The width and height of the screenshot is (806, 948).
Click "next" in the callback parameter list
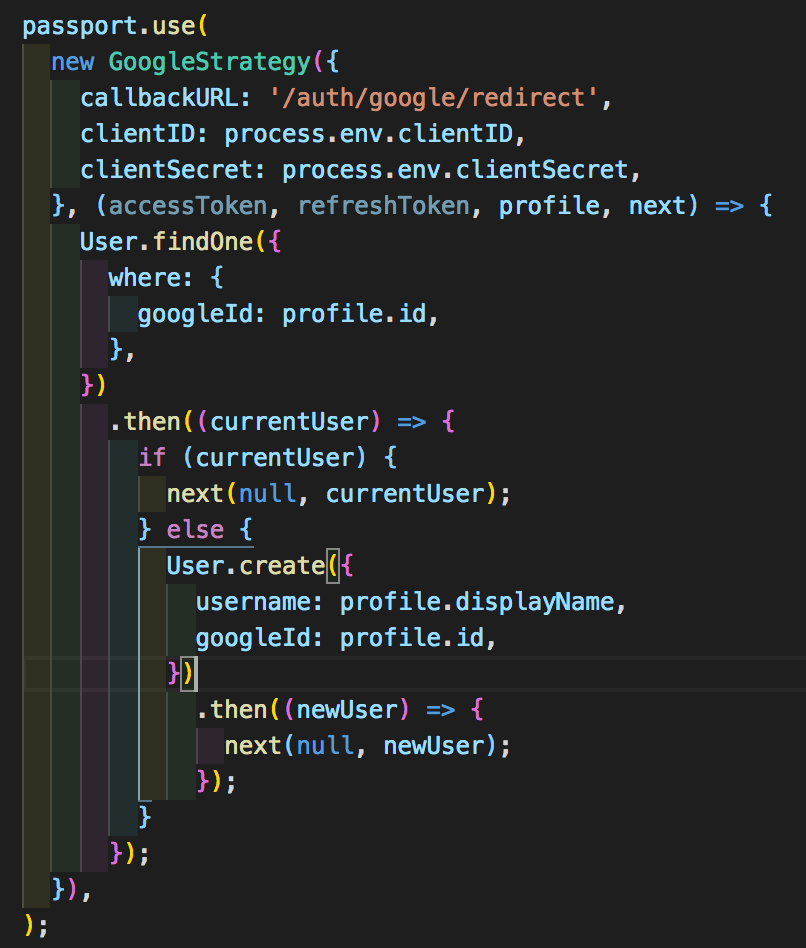657,207
